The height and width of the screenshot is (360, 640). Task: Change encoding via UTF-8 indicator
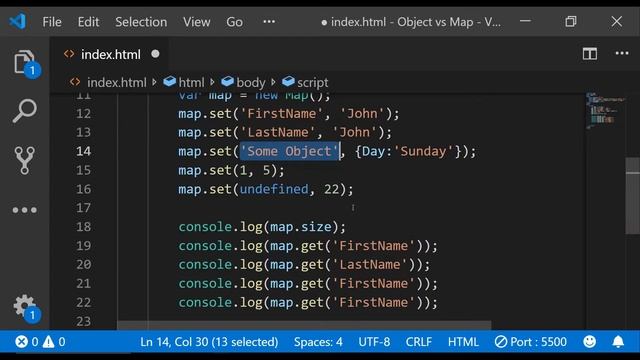[x=374, y=342]
